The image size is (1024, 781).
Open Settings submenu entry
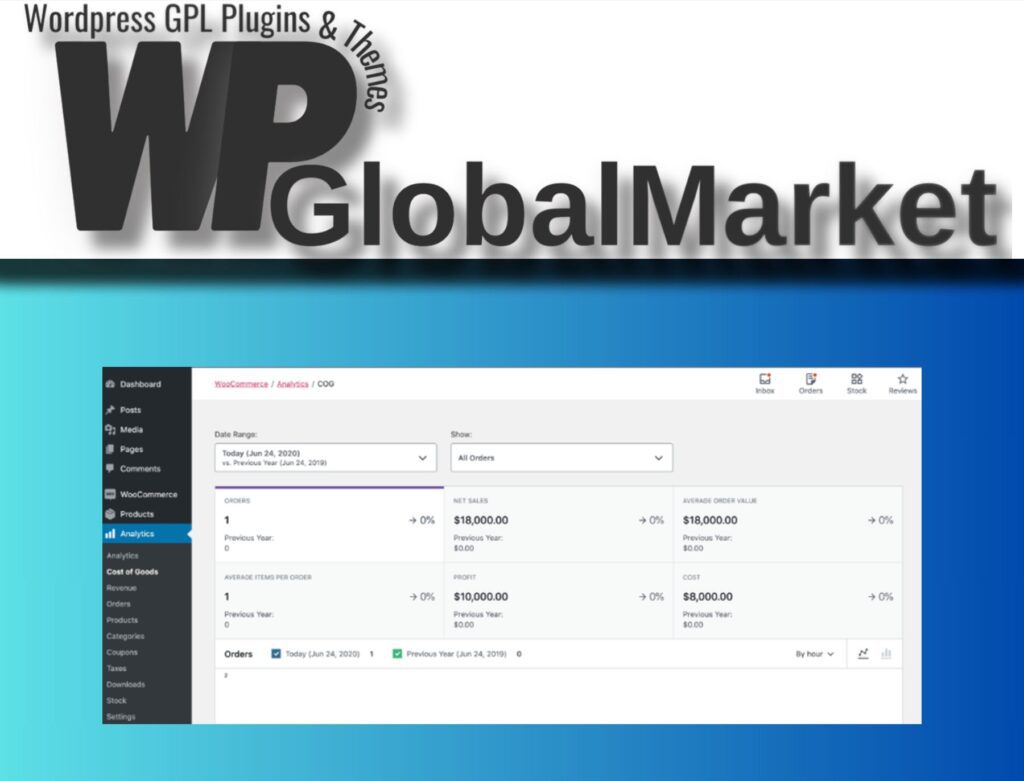pos(121,716)
